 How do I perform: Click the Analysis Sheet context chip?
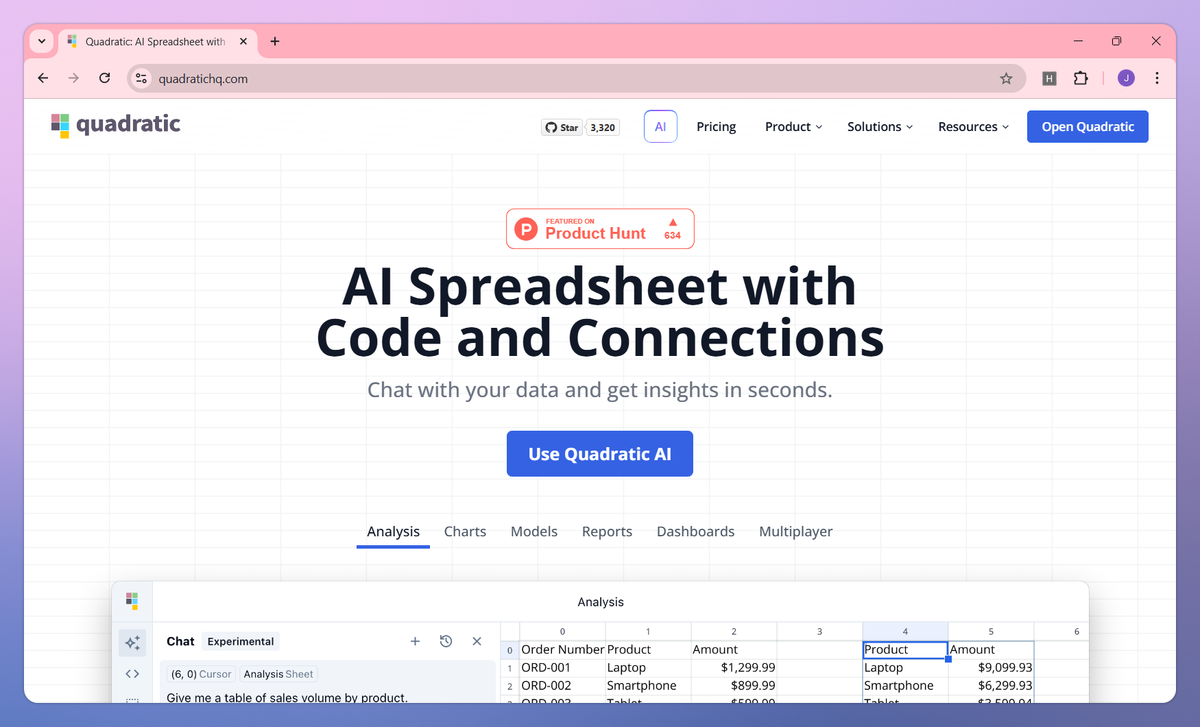coord(279,674)
